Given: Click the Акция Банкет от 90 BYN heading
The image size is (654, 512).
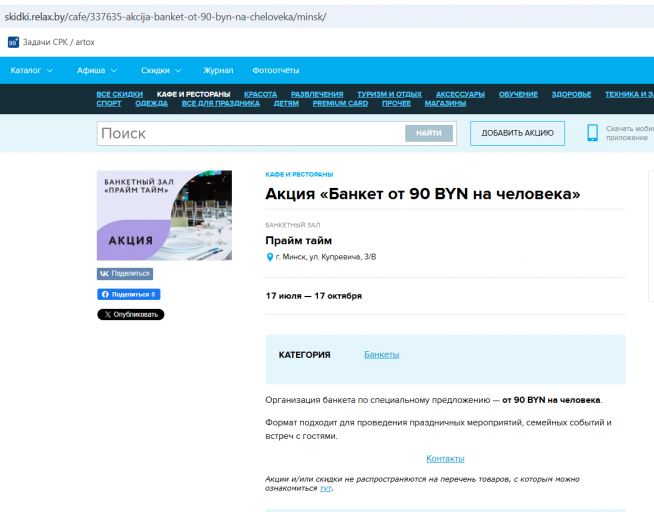Looking at the screenshot, I should (x=423, y=193).
